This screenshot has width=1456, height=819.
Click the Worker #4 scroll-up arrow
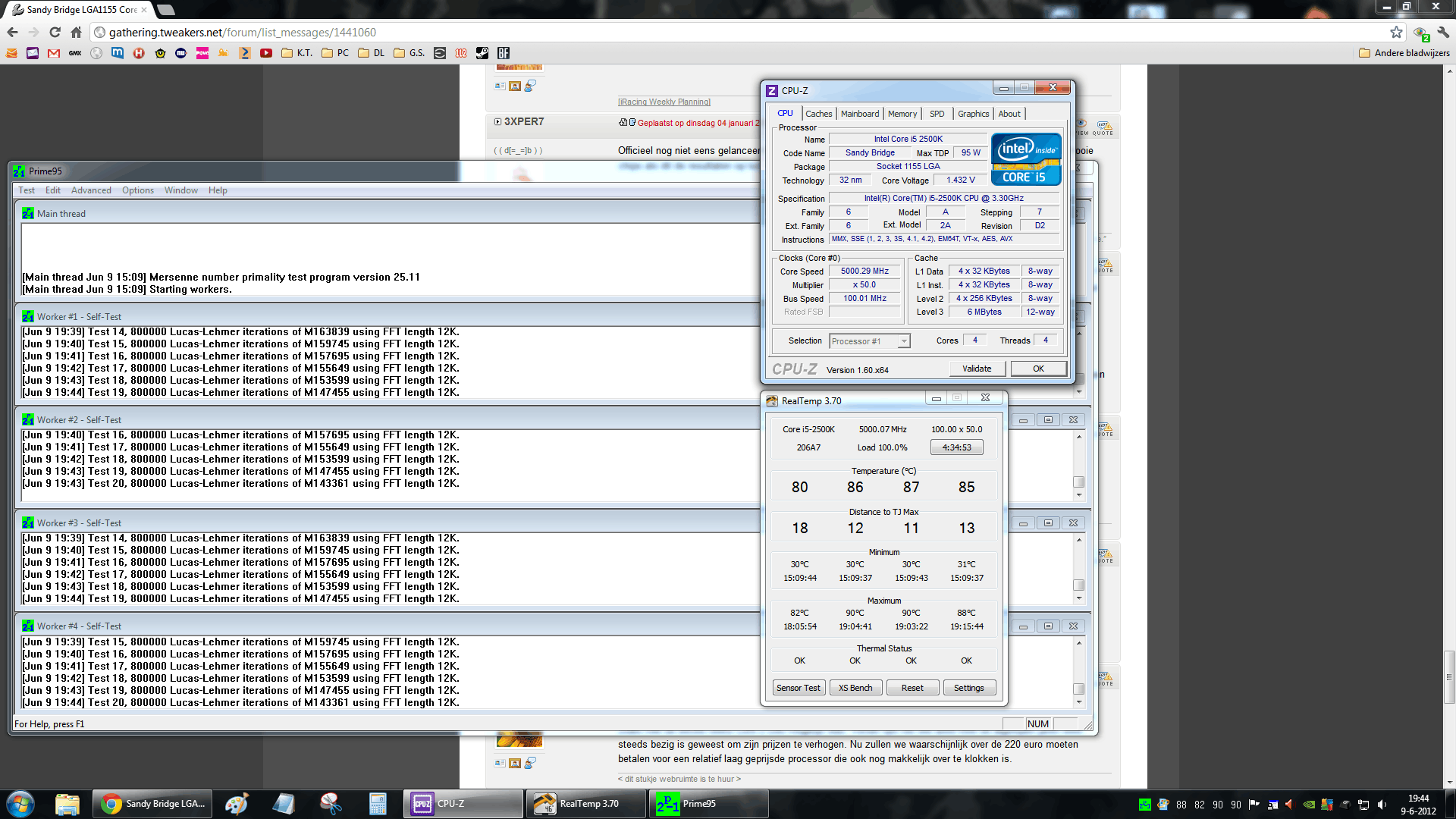[x=1078, y=643]
